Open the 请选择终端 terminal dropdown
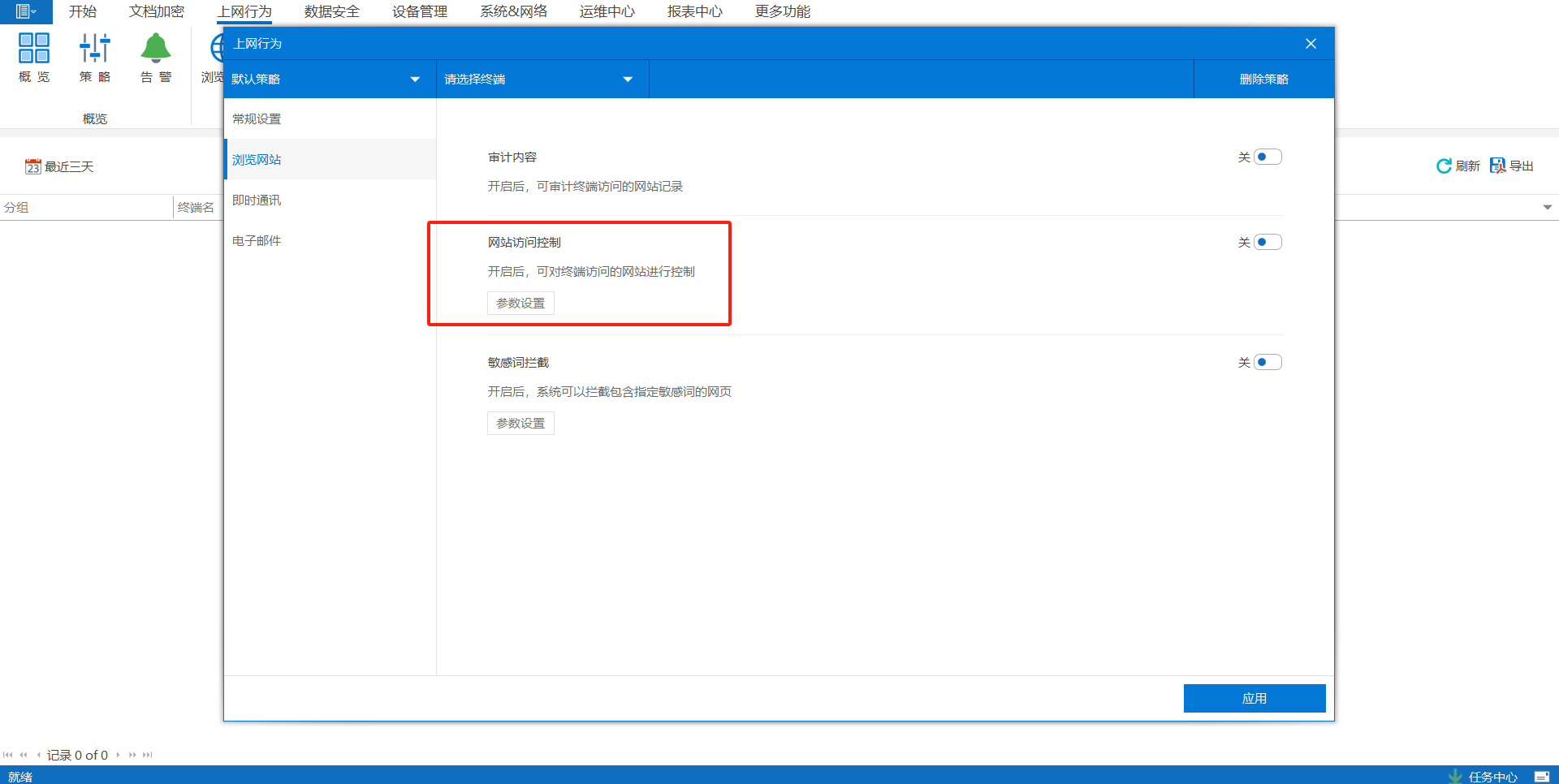The image size is (1559, 784). click(627, 80)
